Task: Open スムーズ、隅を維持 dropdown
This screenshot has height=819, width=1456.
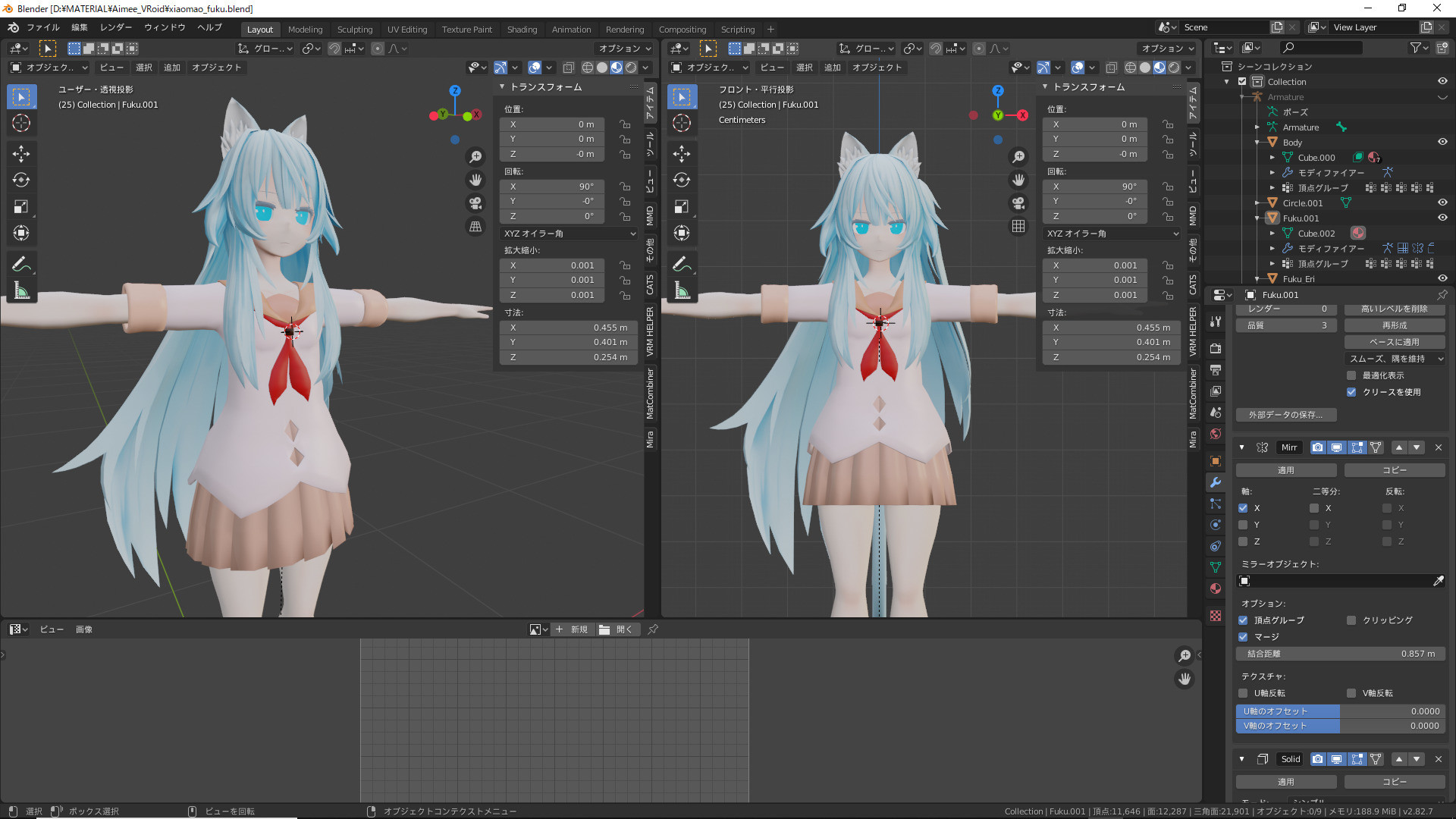Action: tap(1395, 359)
